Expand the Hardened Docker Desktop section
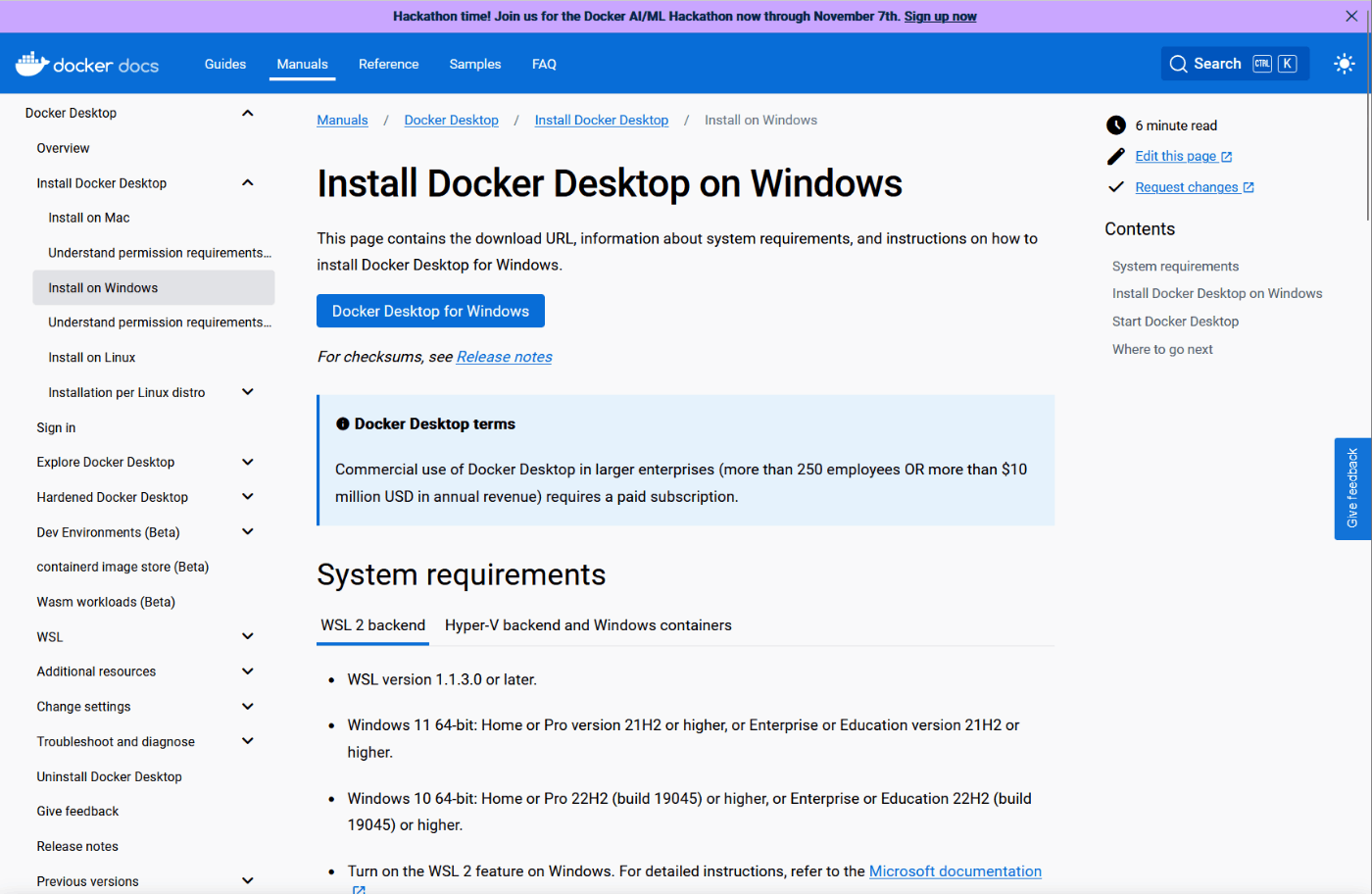The image size is (1372, 894). pos(248,497)
